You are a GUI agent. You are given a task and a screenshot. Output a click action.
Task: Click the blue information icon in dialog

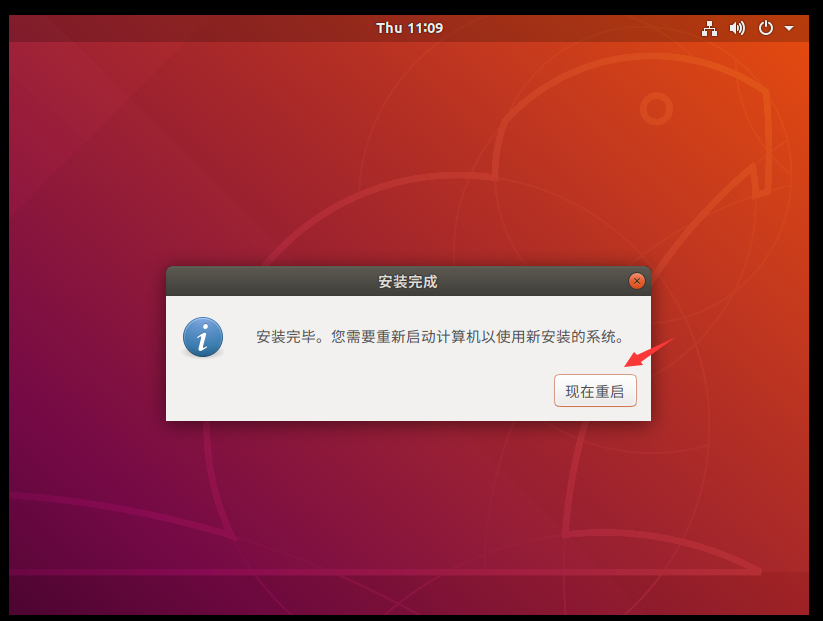(203, 337)
